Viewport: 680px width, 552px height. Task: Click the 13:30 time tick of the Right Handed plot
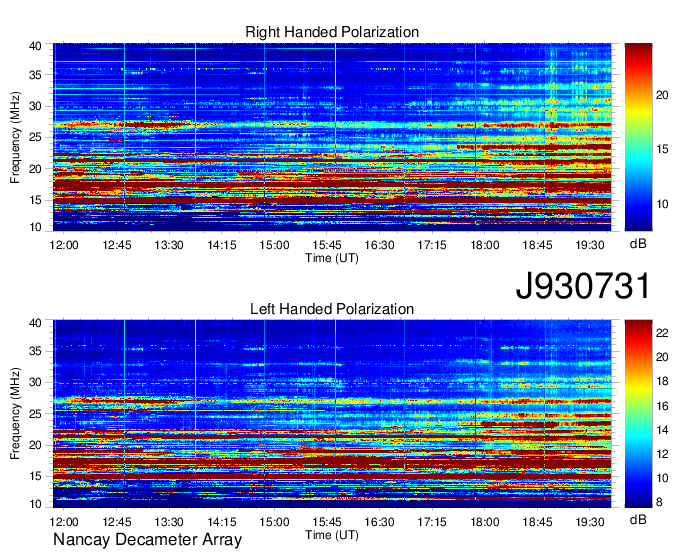(169, 245)
